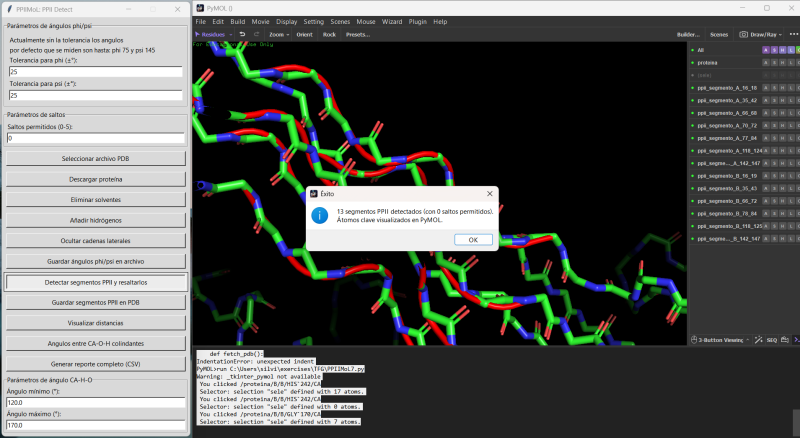Toggle the SEQ sequence viewer icon

pyautogui.click(x=771, y=339)
